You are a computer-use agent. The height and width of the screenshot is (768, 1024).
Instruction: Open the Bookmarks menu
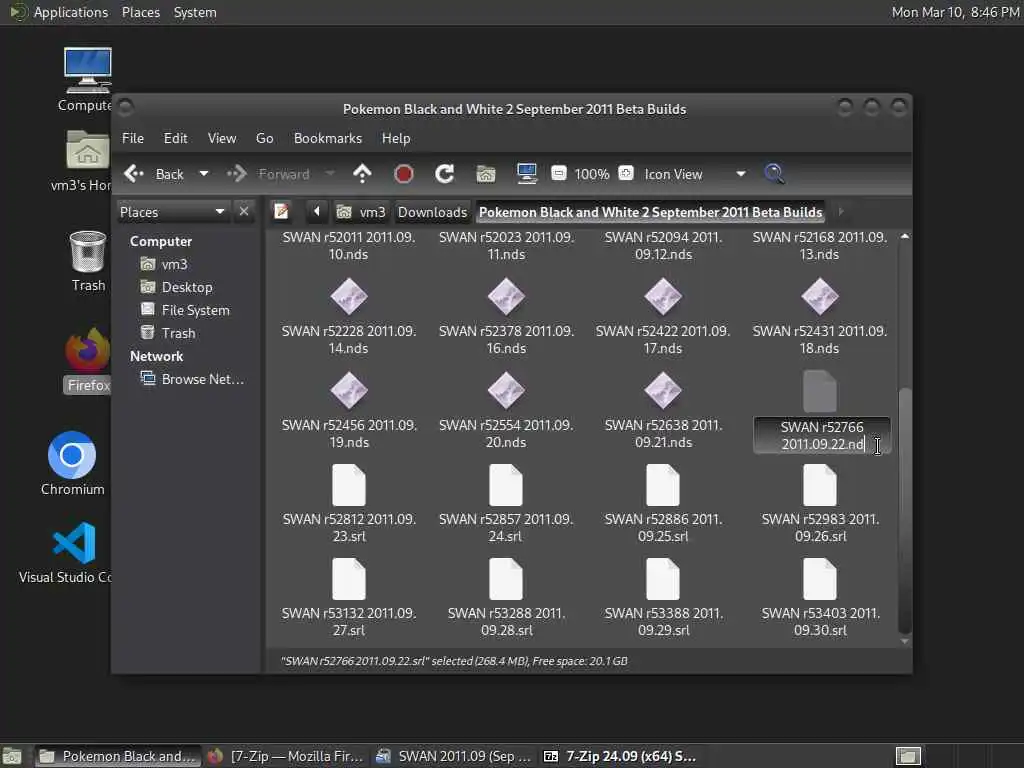(x=328, y=138)
